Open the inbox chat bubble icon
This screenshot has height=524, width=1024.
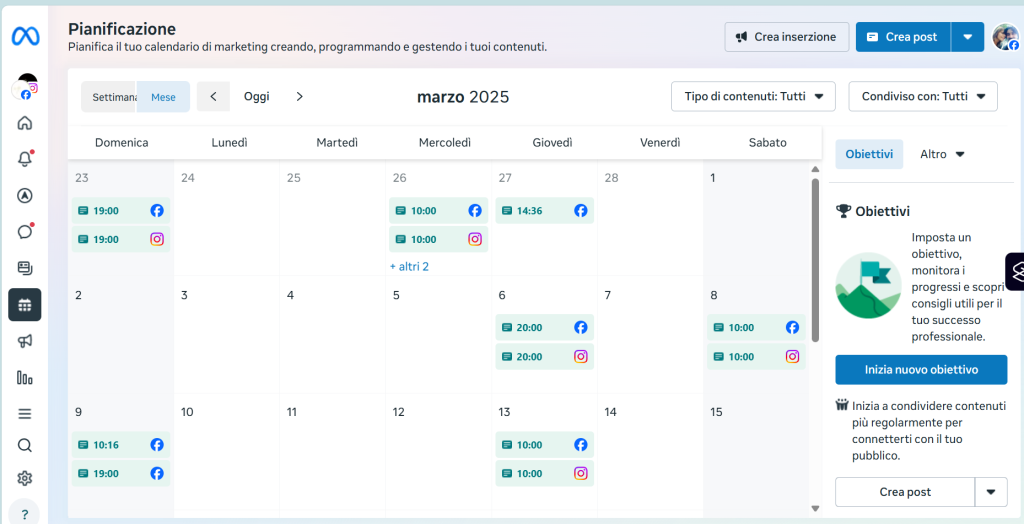pyautogui.click(x=25, y=231)
